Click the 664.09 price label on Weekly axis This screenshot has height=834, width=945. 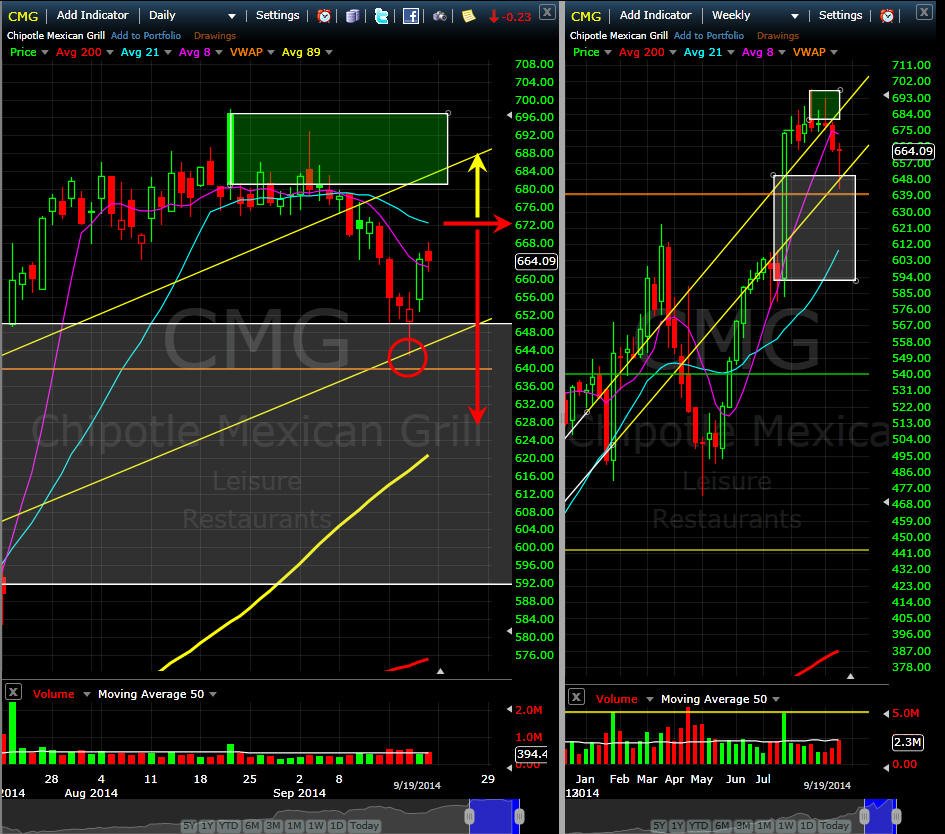[913, 151]
